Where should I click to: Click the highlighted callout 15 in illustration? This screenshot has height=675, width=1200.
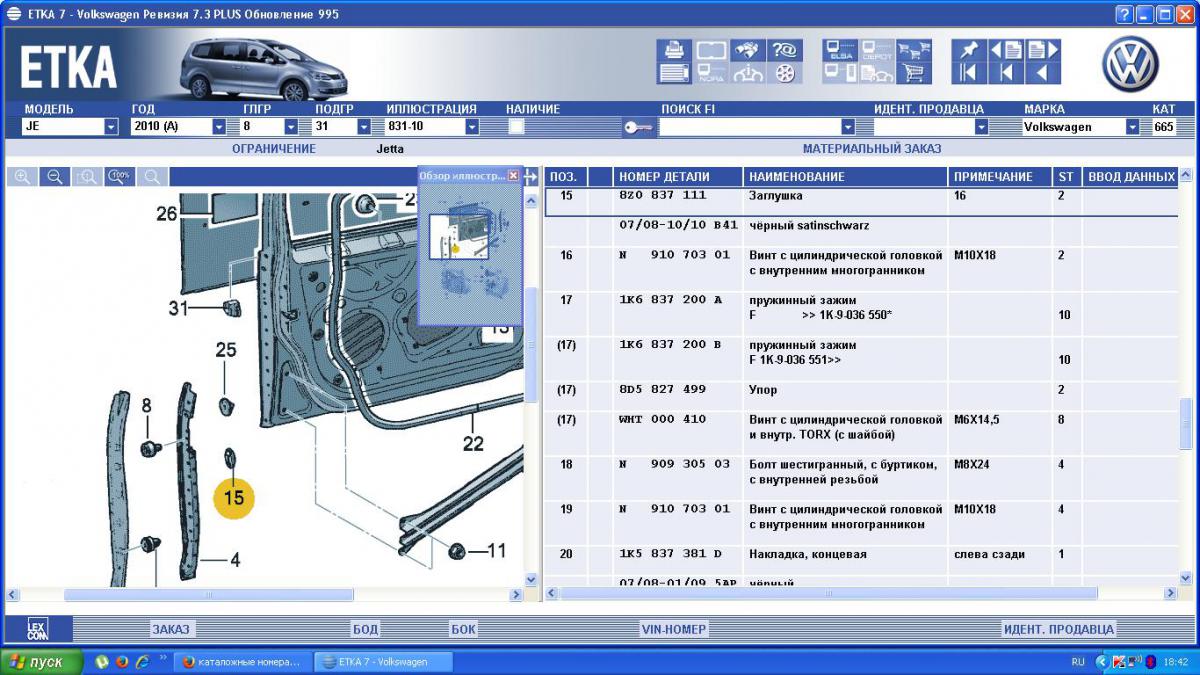(x=234, y=497)
